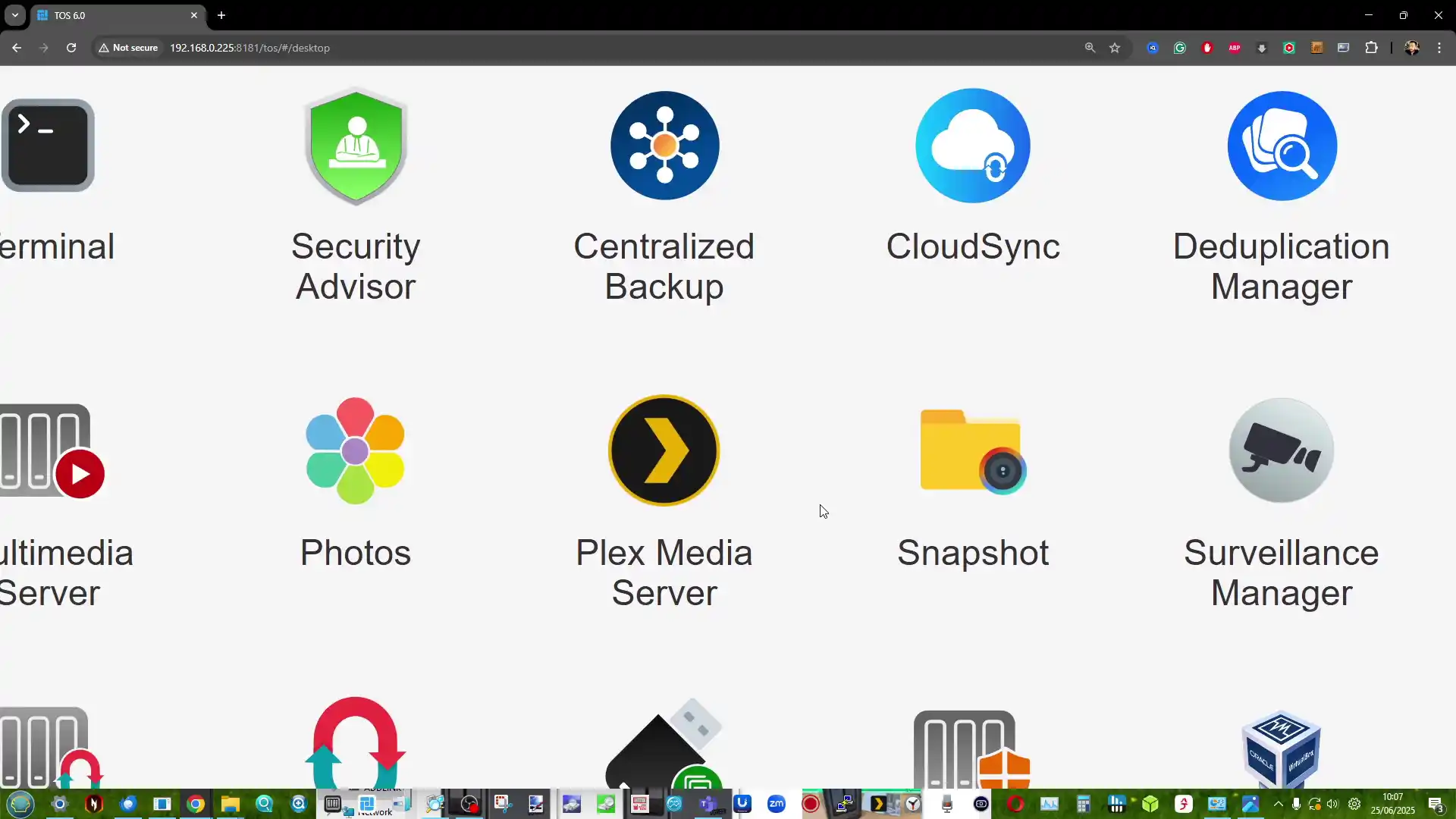Select the Surveillance Manager label
Screen dimensions: 1456x819
(1282, 573)
